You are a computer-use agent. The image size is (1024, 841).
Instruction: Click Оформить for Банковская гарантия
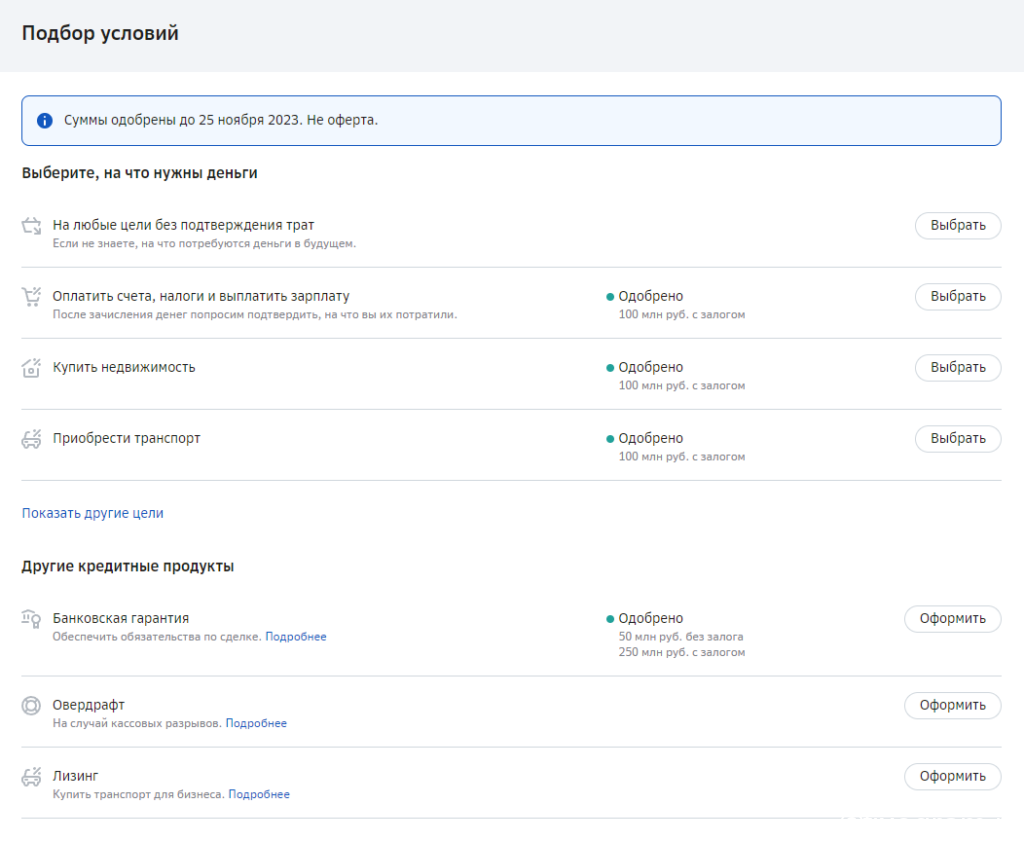click(x=952, y=618)
